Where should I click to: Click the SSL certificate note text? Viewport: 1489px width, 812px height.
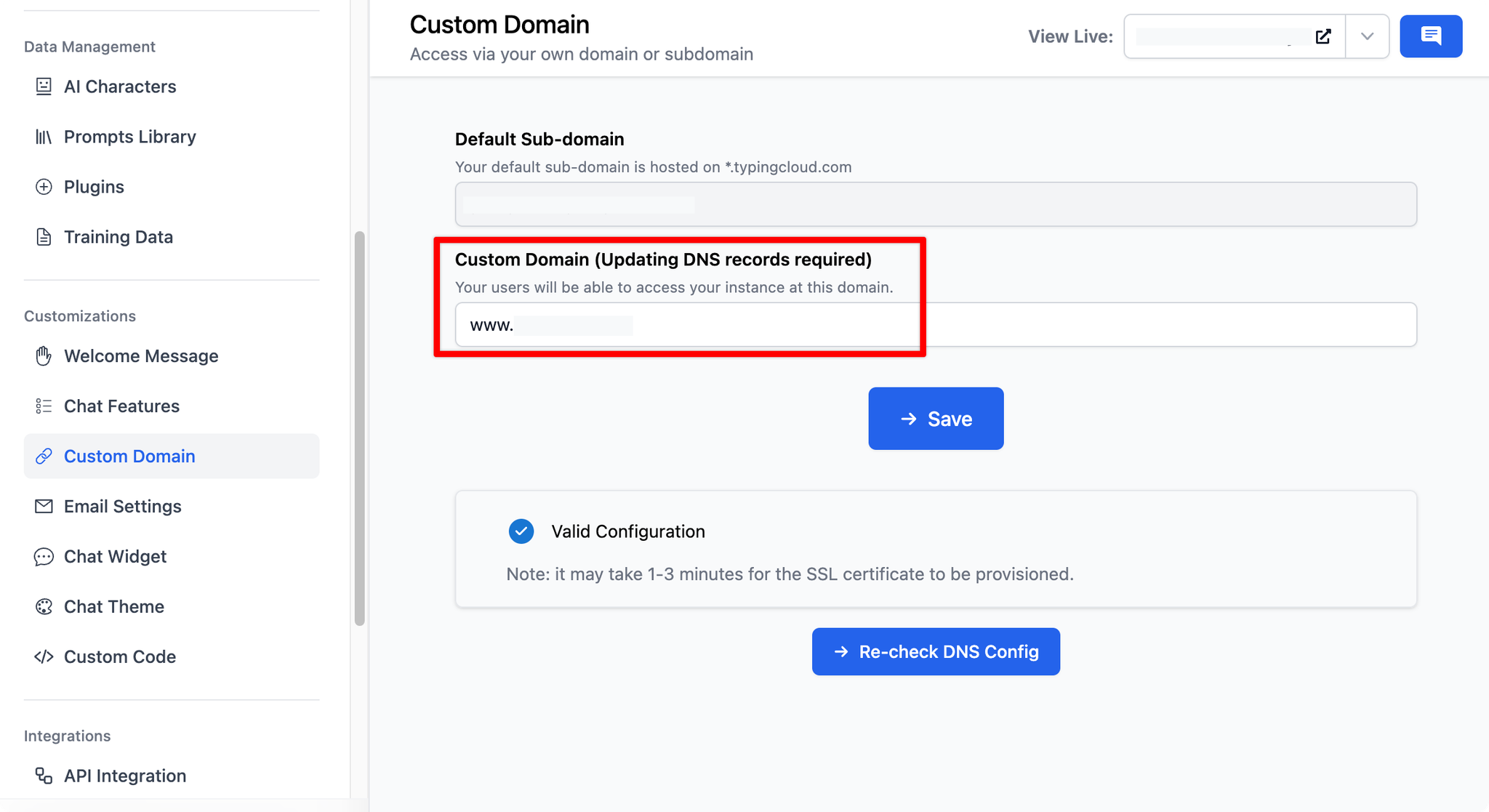click(x=790, y=574)
